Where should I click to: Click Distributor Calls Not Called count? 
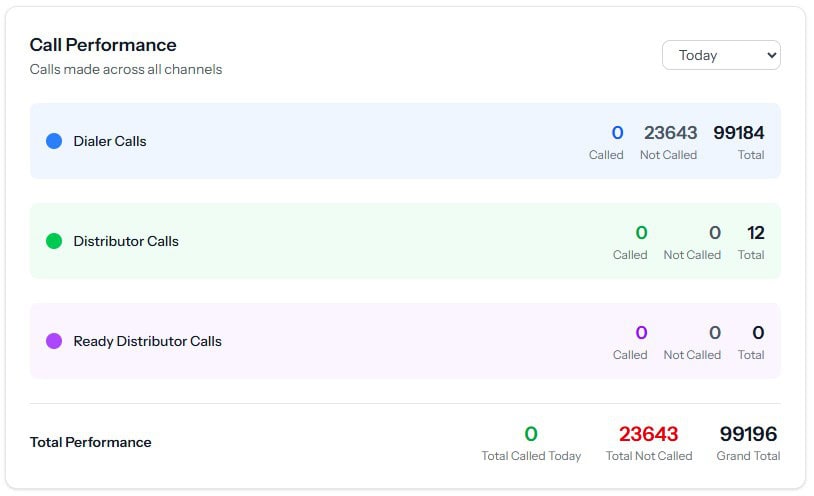click(714, 233)
